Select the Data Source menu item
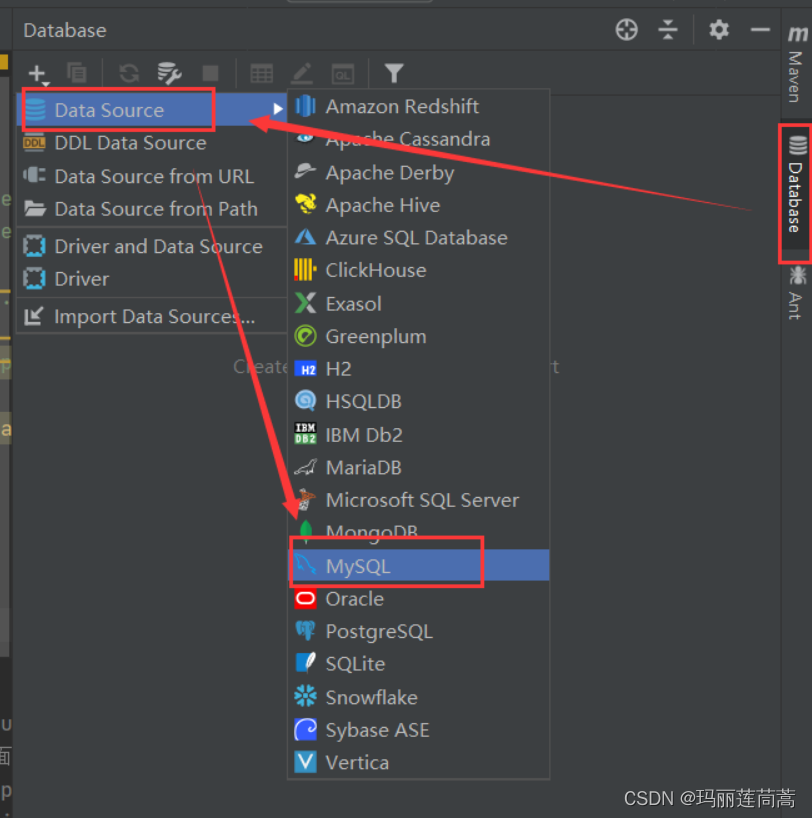The width and height of the screenshot is (812, 818). point(152,110)
